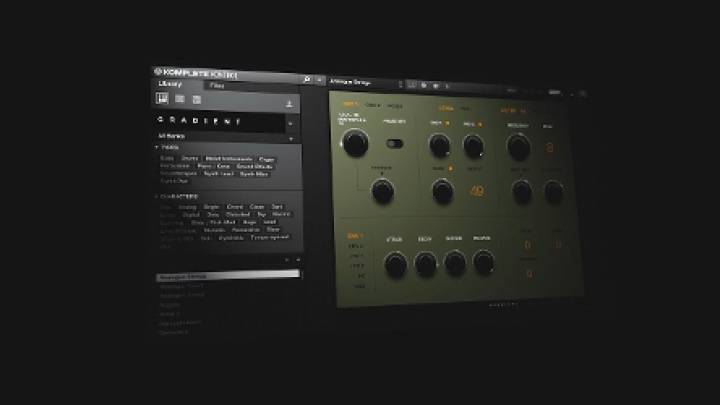
Task: Select the ENV 2 modulation tab
Action: [356, 246]
